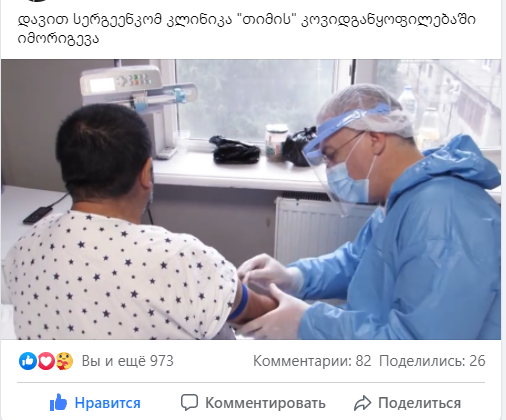Show who shared via Поделились: 26
The image size is (506, 420).
(x=432, y=361)
